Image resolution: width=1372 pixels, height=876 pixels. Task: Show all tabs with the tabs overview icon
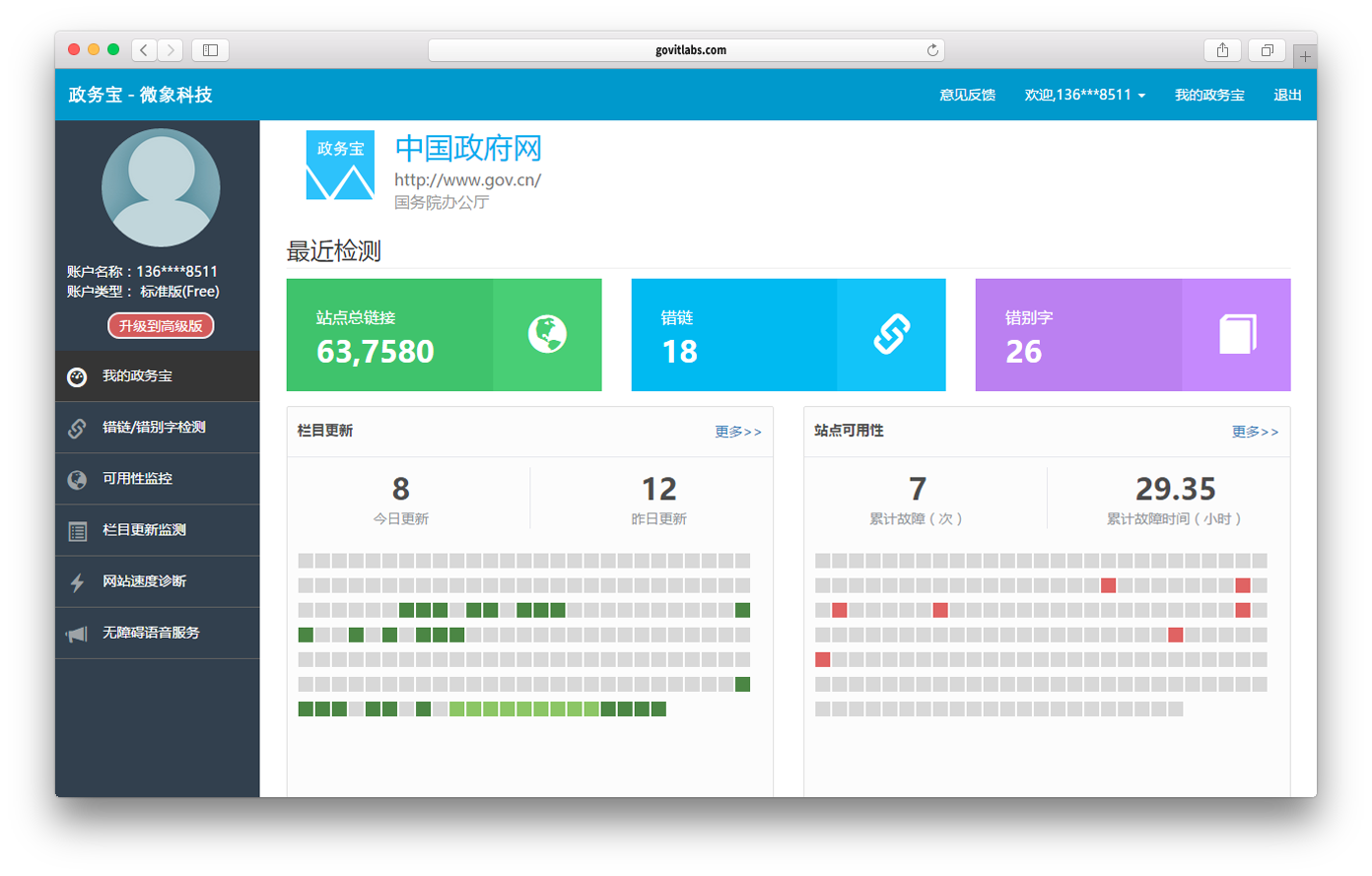point(1267,49)
